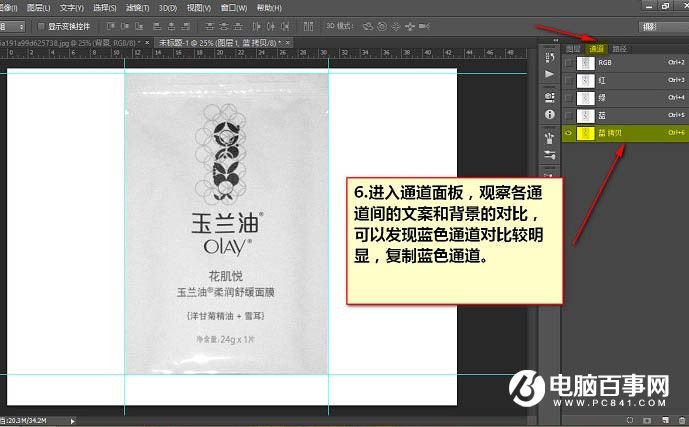Open the Info panel icon

coord(549,115)
